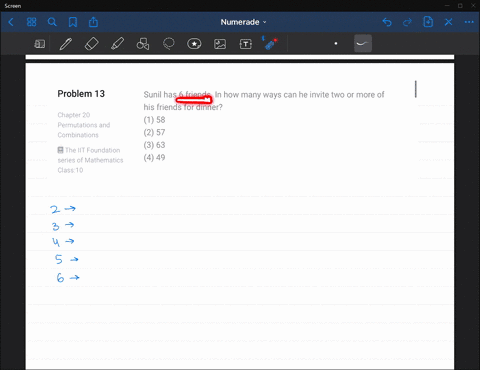
Task: Open the more options ellipsis menu
Action: (x=469, y=22)
